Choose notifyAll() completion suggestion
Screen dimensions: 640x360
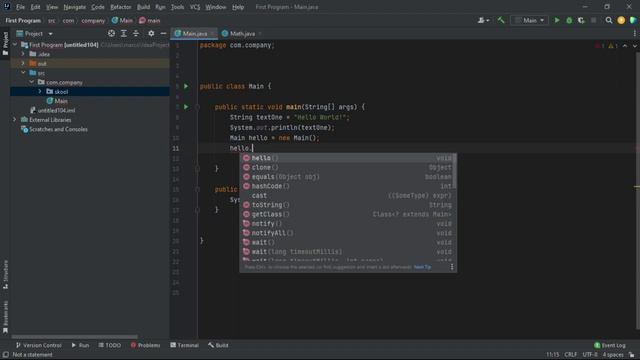coord(347,233)
